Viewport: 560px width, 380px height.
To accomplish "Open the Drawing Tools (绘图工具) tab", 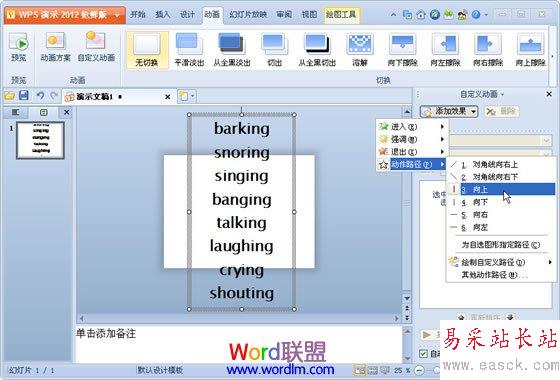I will click(341, 15).
